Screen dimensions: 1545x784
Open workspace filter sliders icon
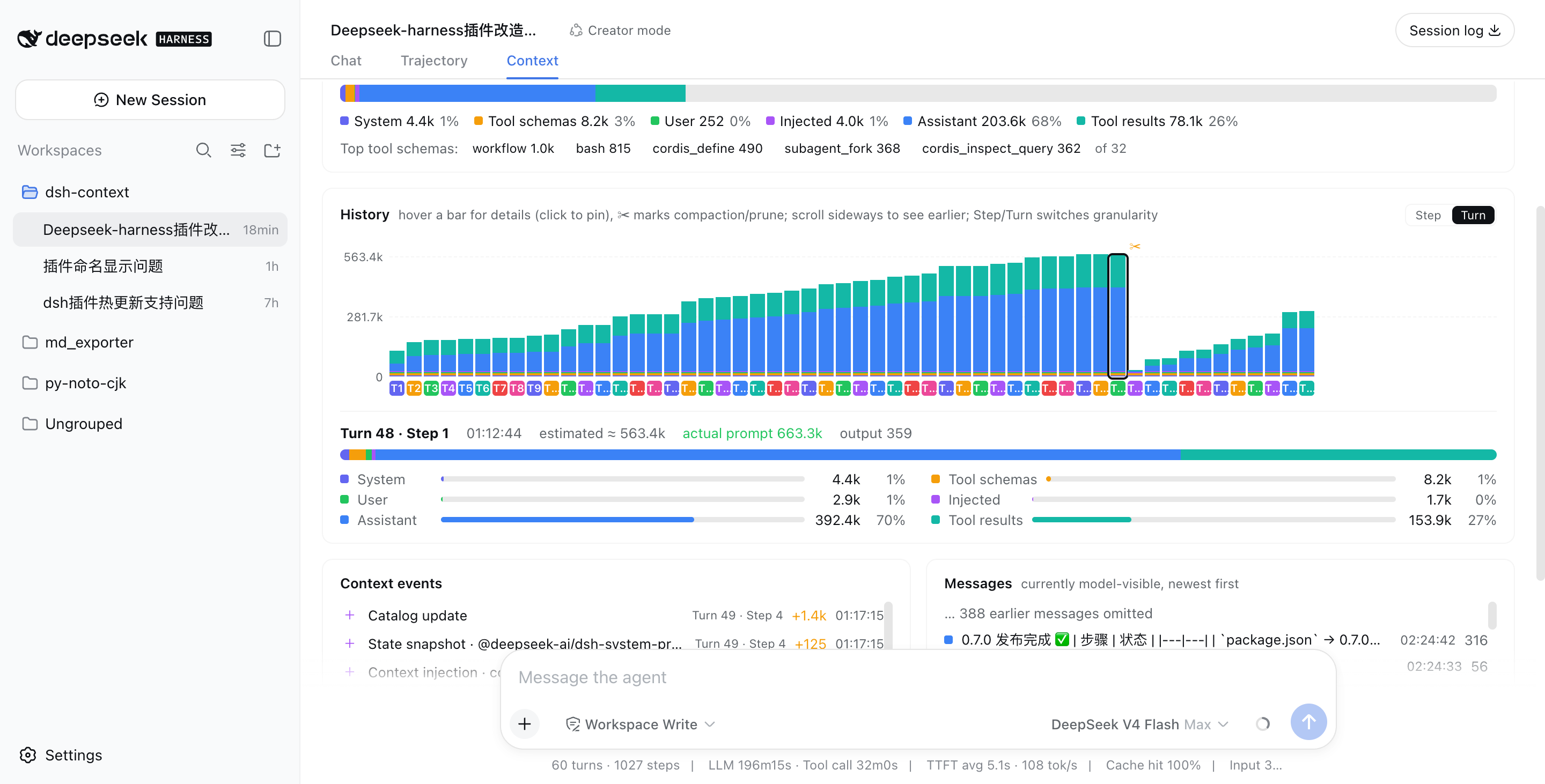point(238,150)
